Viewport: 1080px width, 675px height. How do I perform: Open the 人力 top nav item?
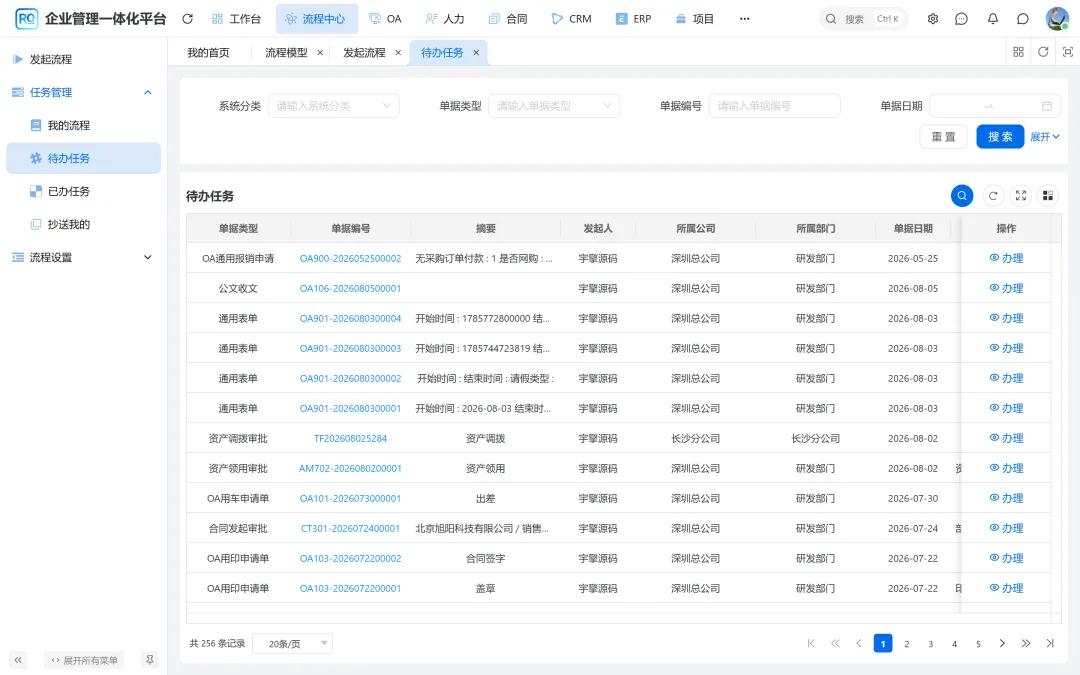(x=445, y=19)
